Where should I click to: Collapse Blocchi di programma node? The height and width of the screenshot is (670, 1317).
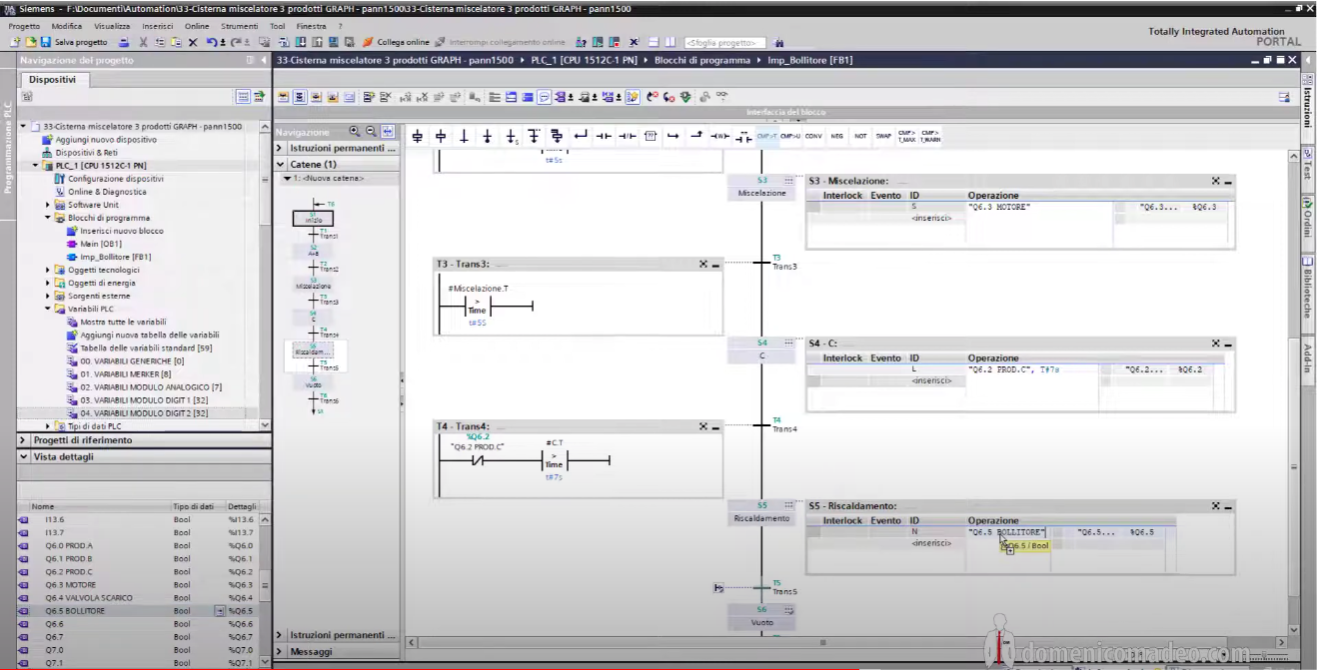(48, 218)
